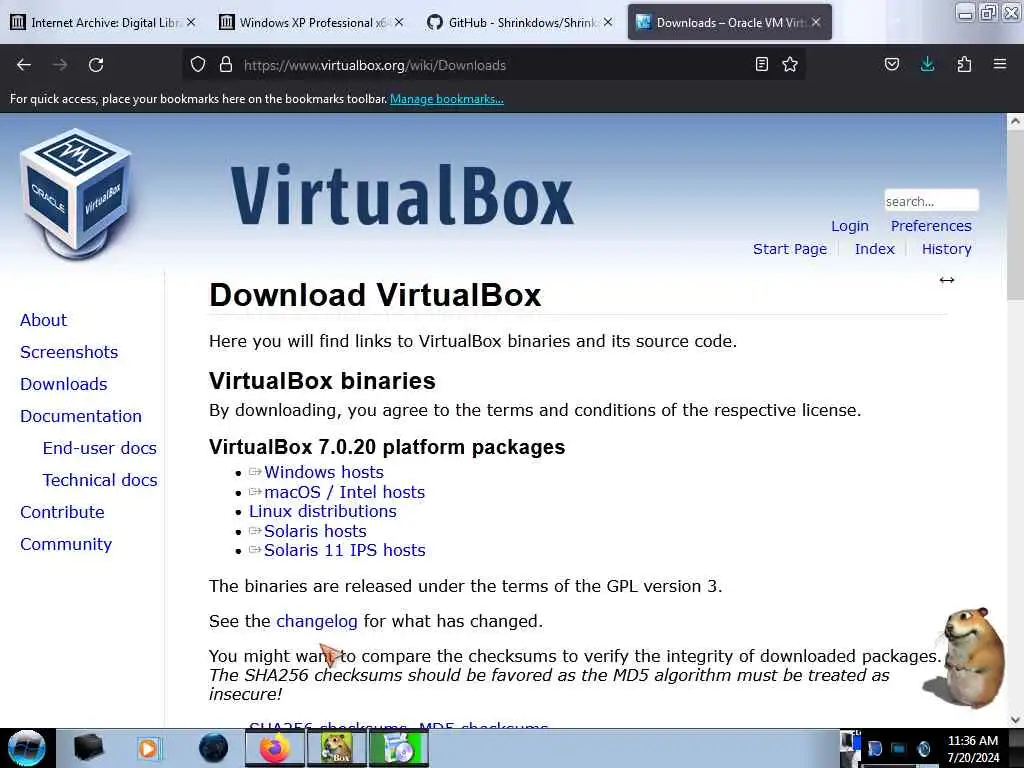
Task: Click the taskbar clock showing 11:36 AM
Action: [x=972, y=748]
